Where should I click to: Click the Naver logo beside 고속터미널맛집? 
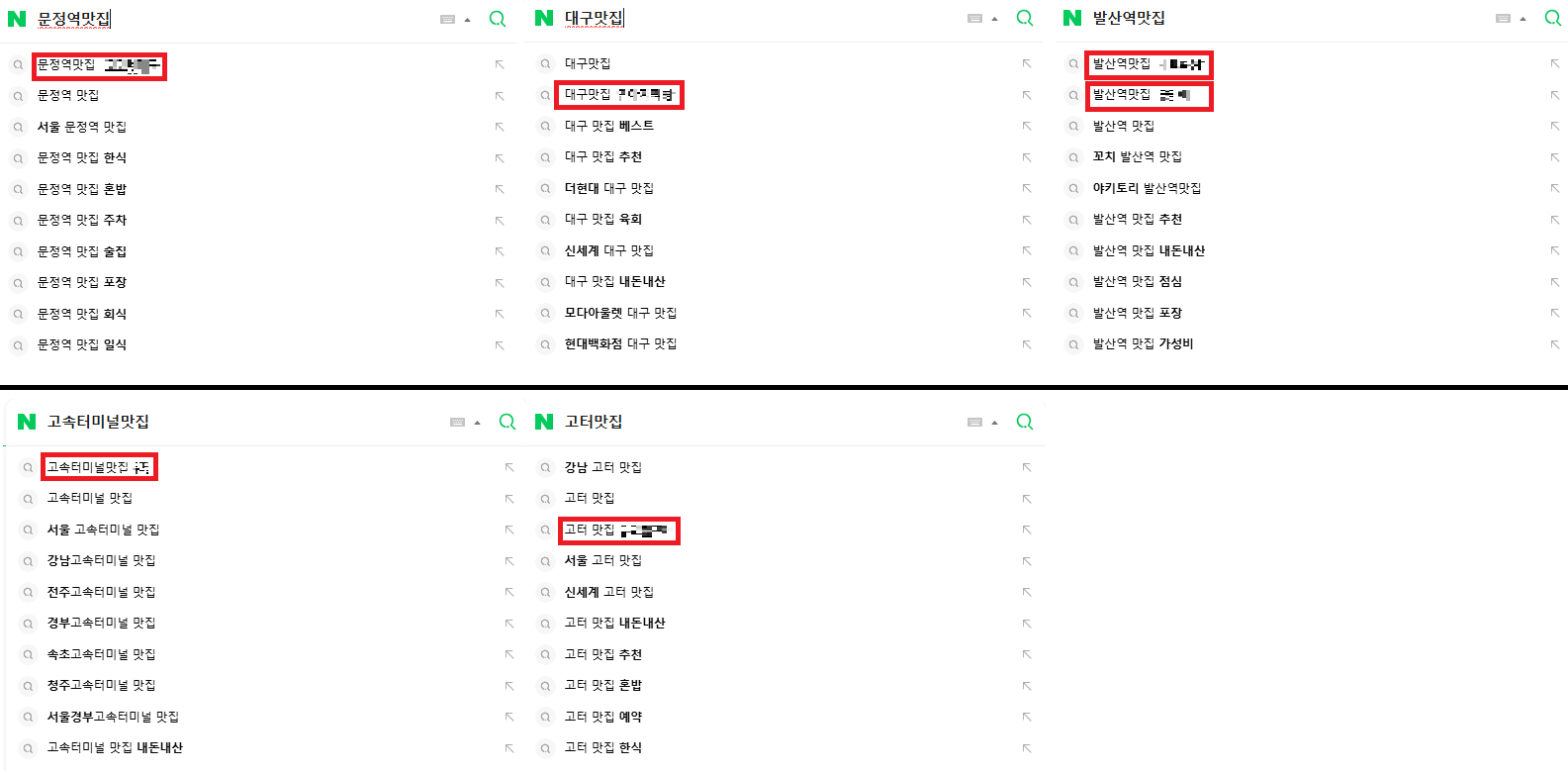[27, 422]
